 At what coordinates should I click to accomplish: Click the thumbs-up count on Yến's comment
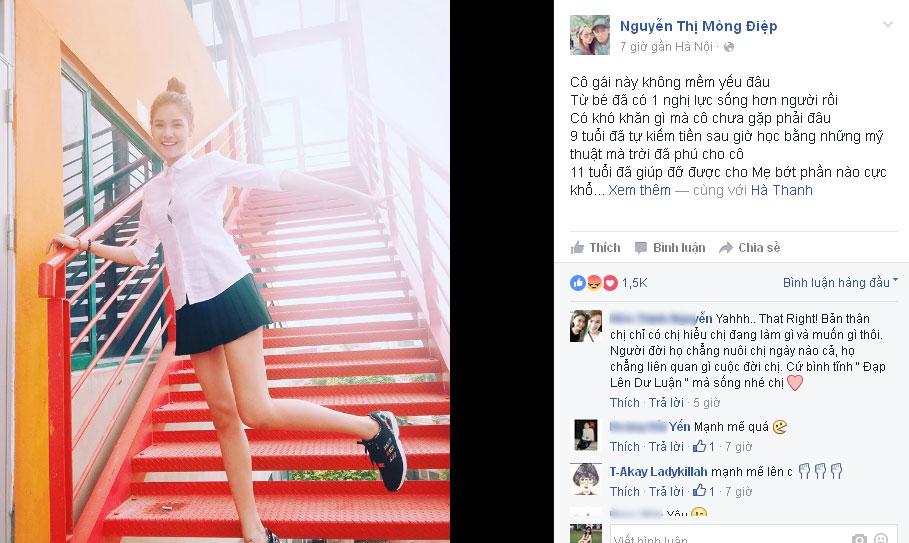pyautogui.click(x=704, y=446)
